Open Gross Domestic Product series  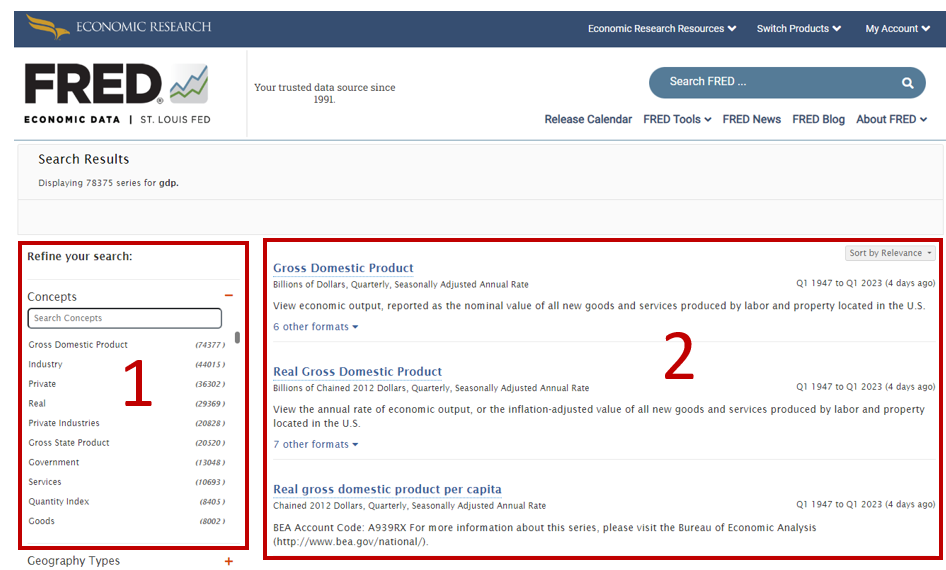pos(343,268)
